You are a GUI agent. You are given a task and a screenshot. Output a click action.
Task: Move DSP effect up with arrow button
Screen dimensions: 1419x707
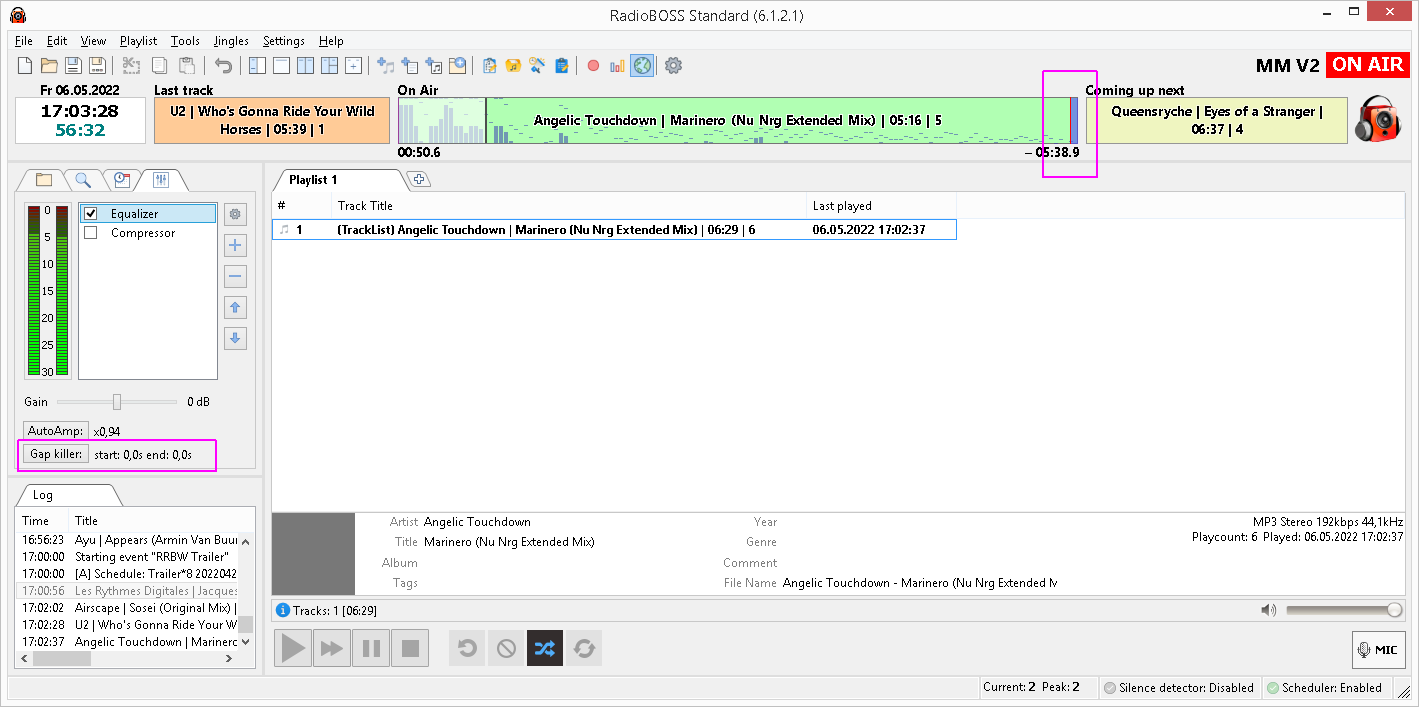pos(236,307)
